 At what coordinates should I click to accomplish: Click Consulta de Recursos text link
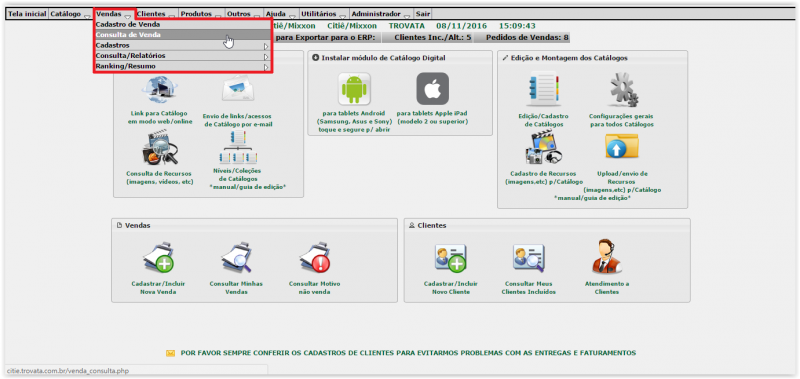(160, 178)
